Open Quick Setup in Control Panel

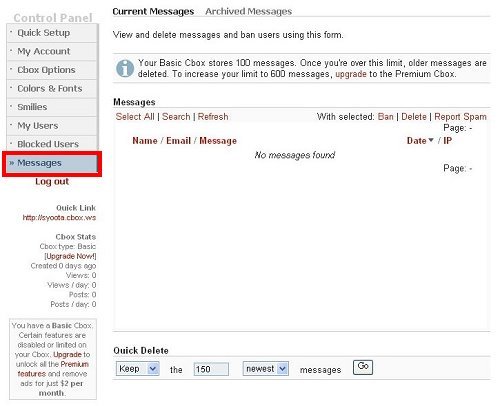(52, 33)
